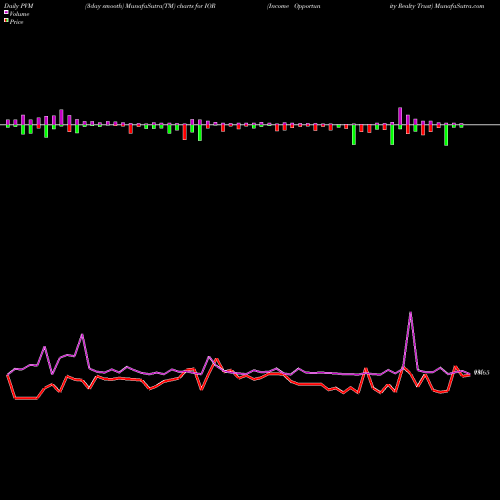Click the Price legend color swatch

click(x=6, y=21)
